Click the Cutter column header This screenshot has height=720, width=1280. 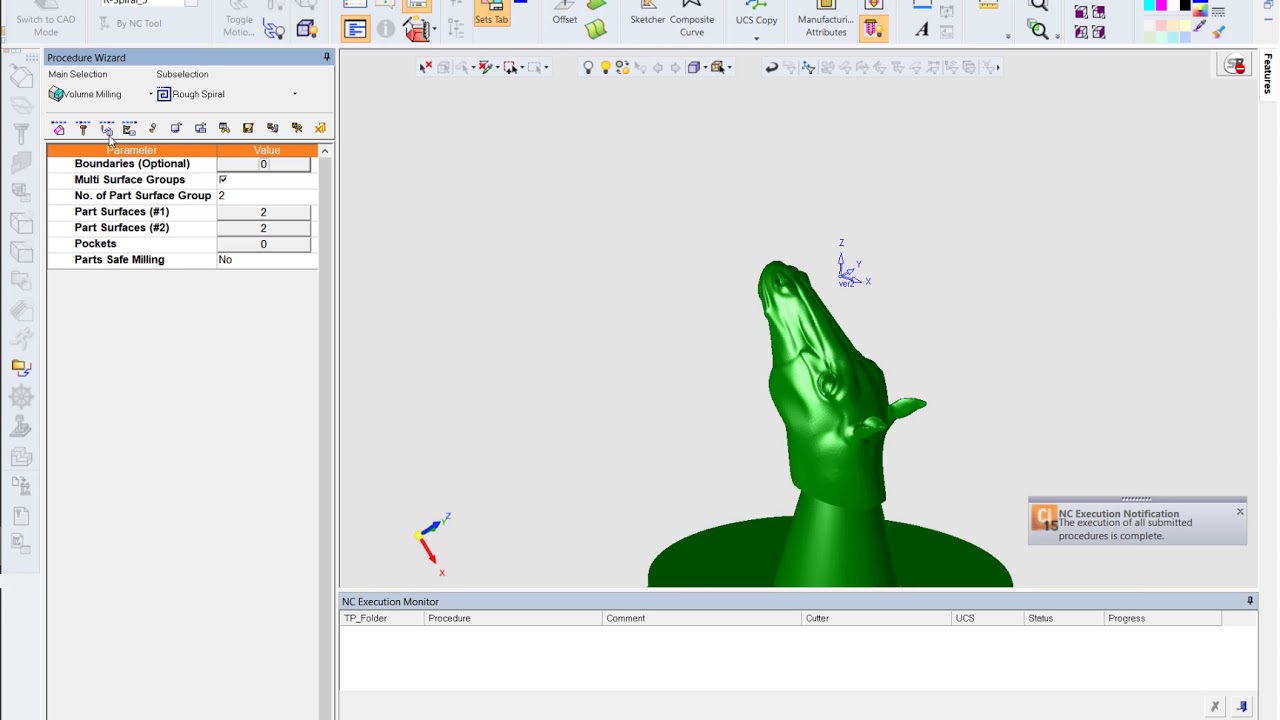pos(876,618)
